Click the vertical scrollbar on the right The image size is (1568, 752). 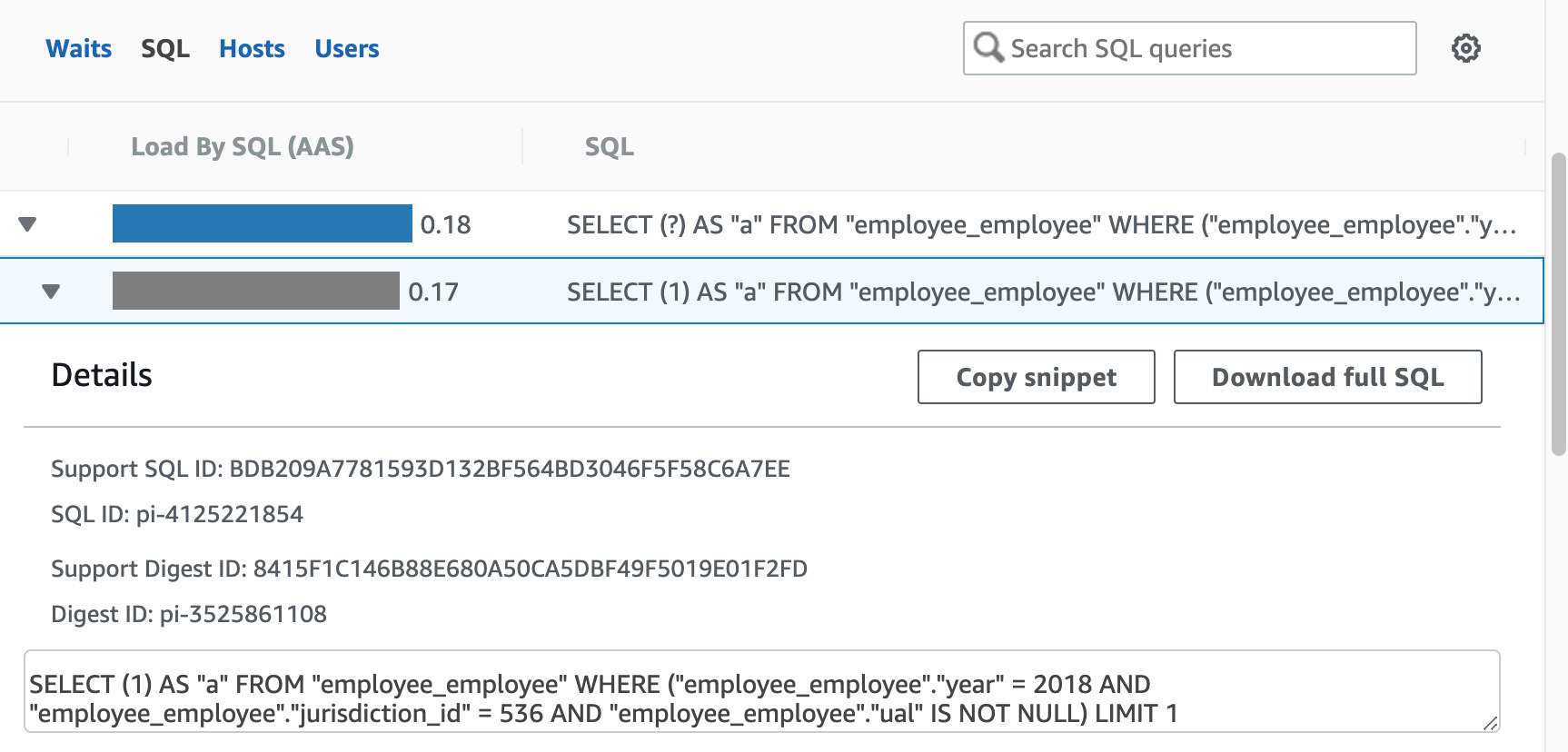1559,304
